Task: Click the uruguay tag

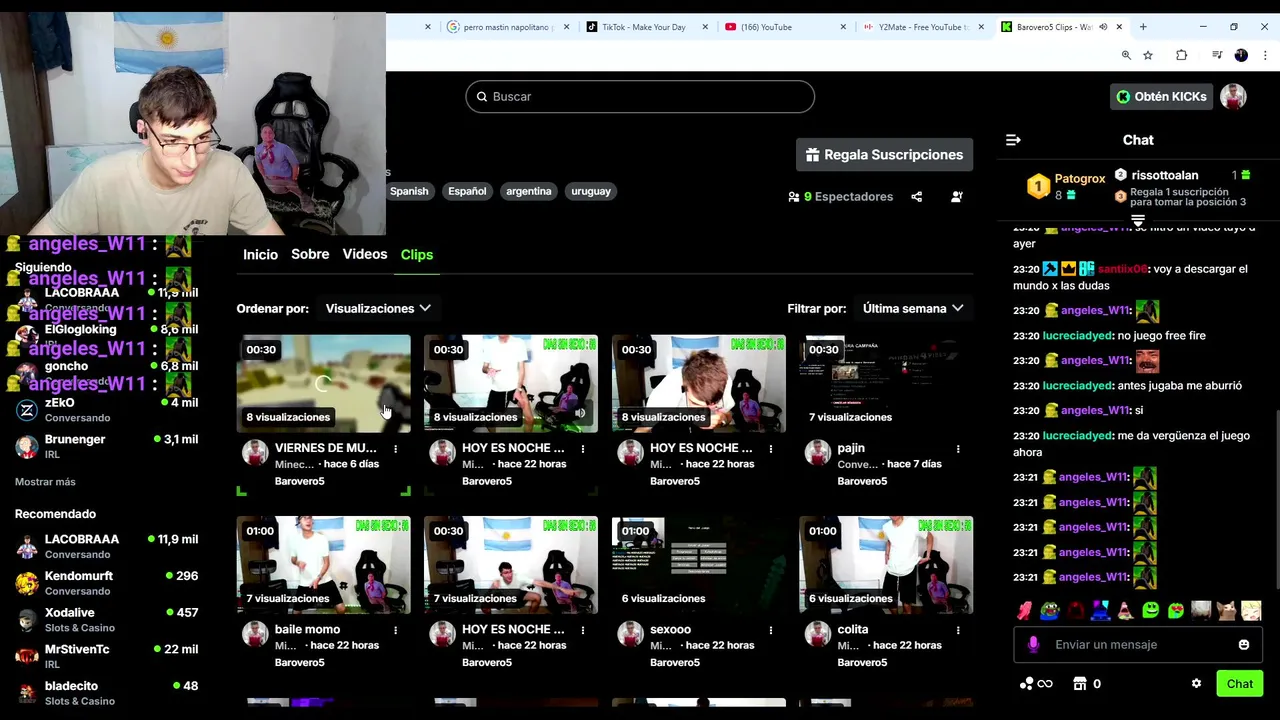Action: (x=591, y=191)
